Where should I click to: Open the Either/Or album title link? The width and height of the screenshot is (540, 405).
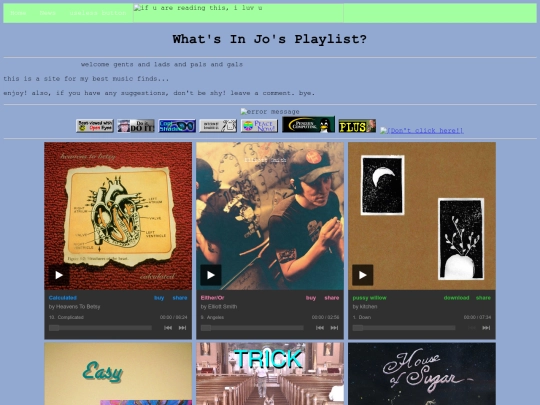(212, 298)
